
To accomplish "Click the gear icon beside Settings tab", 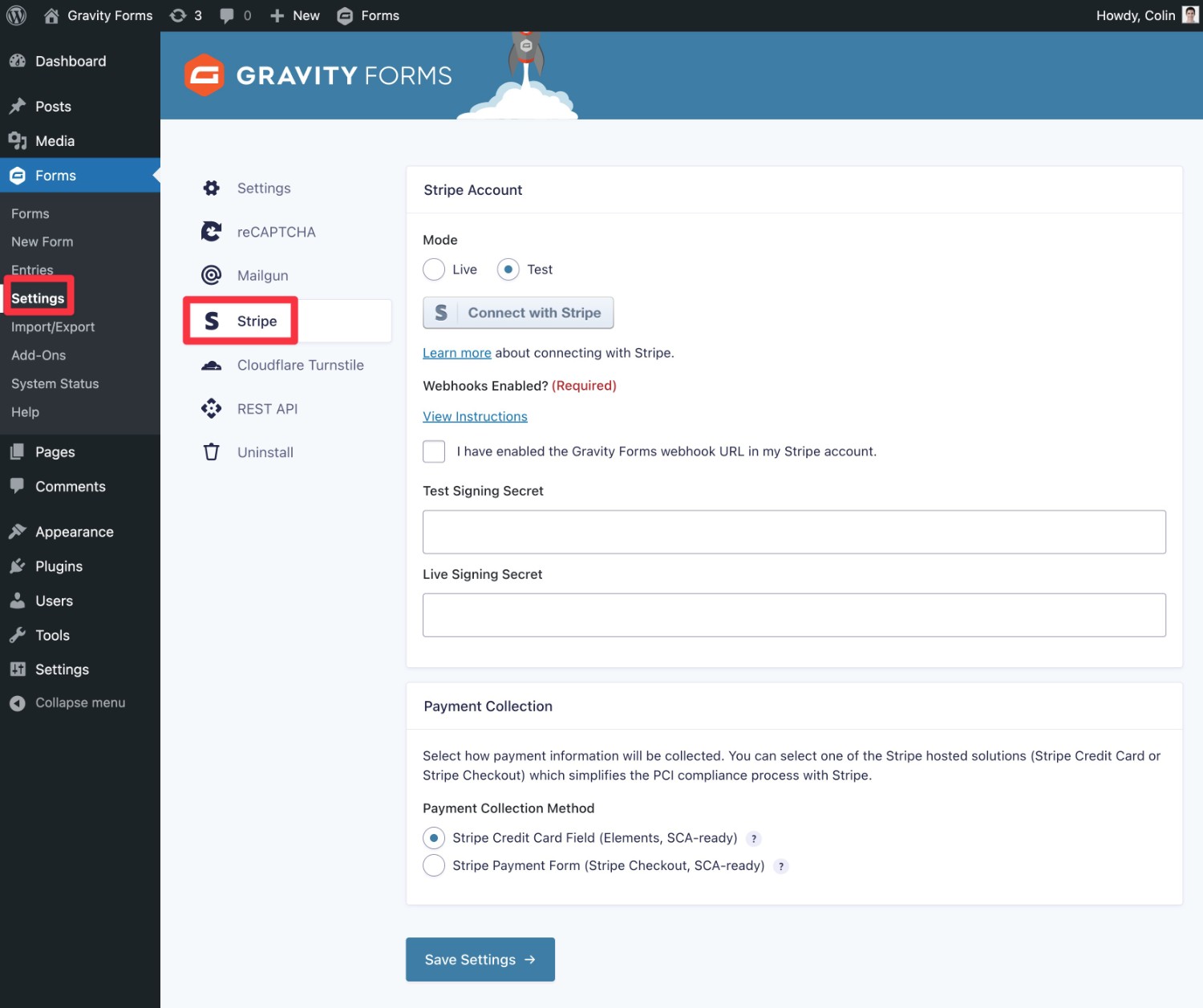I will click(x=212, y=188).
